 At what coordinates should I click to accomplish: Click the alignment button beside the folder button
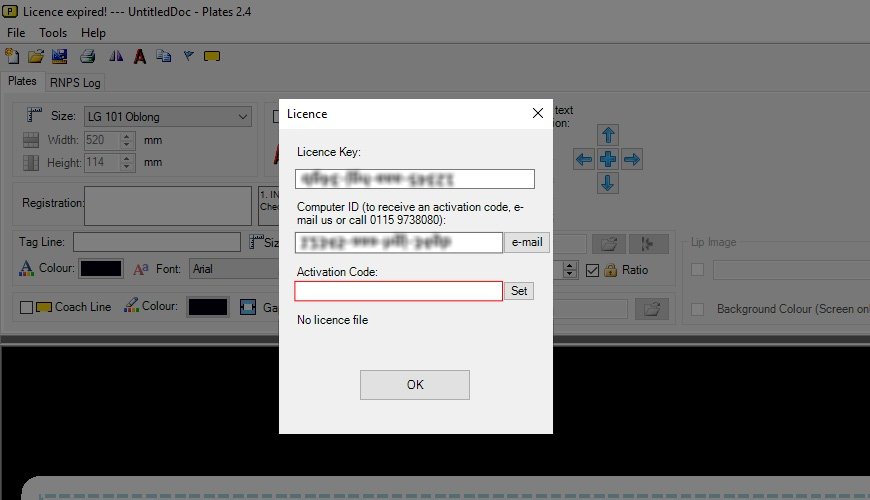tap(649, 244)
